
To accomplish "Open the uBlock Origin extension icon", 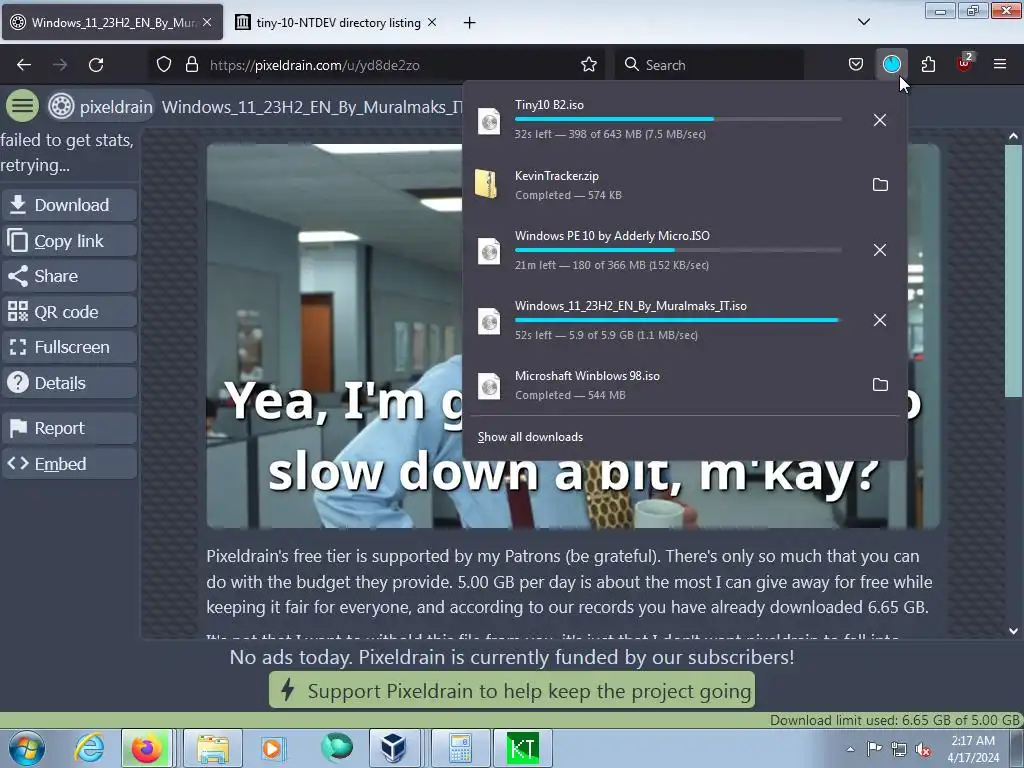I will (965, 63).
